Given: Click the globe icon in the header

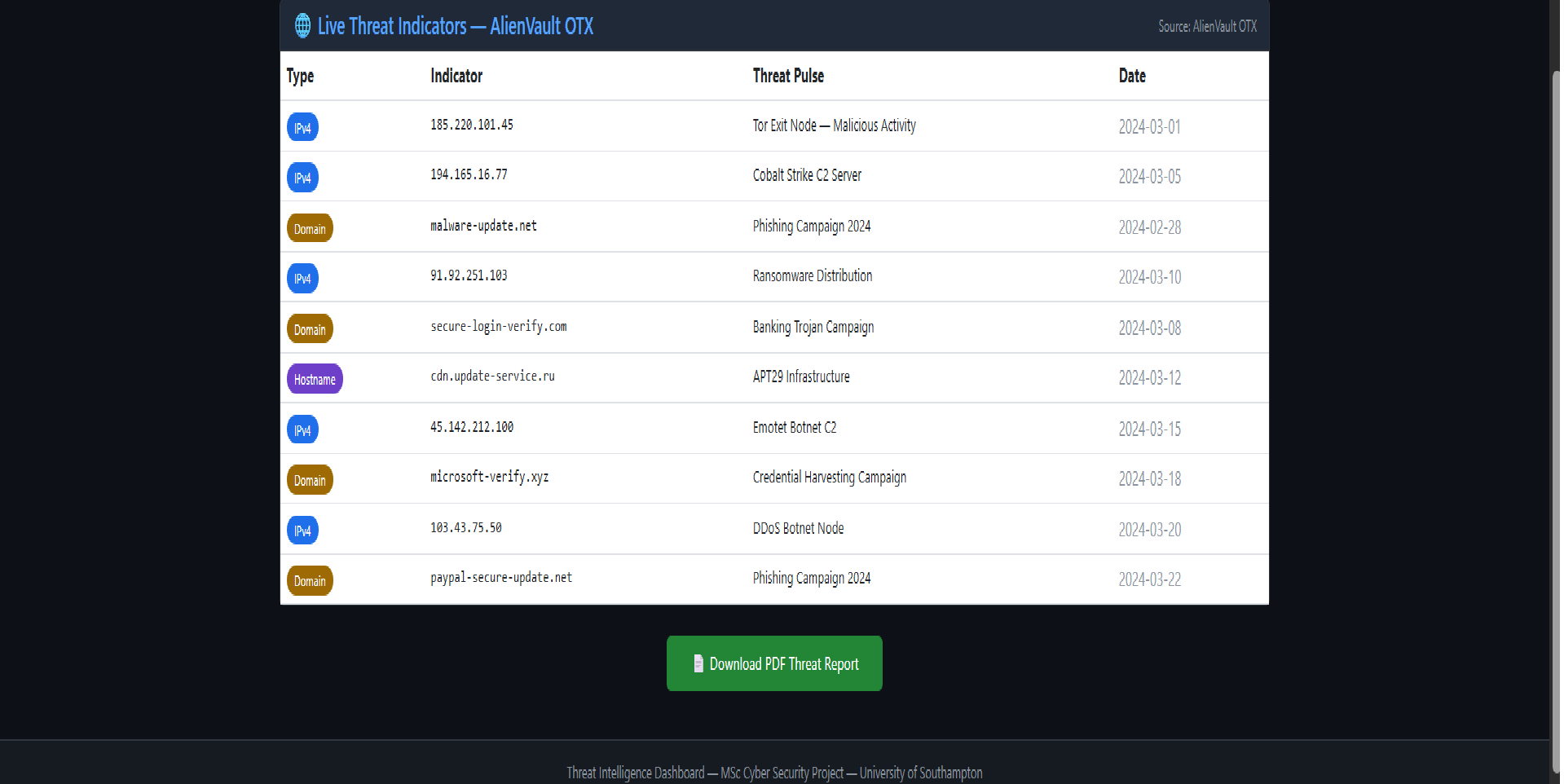Looking at the screenshot, I should click(302, 25).
